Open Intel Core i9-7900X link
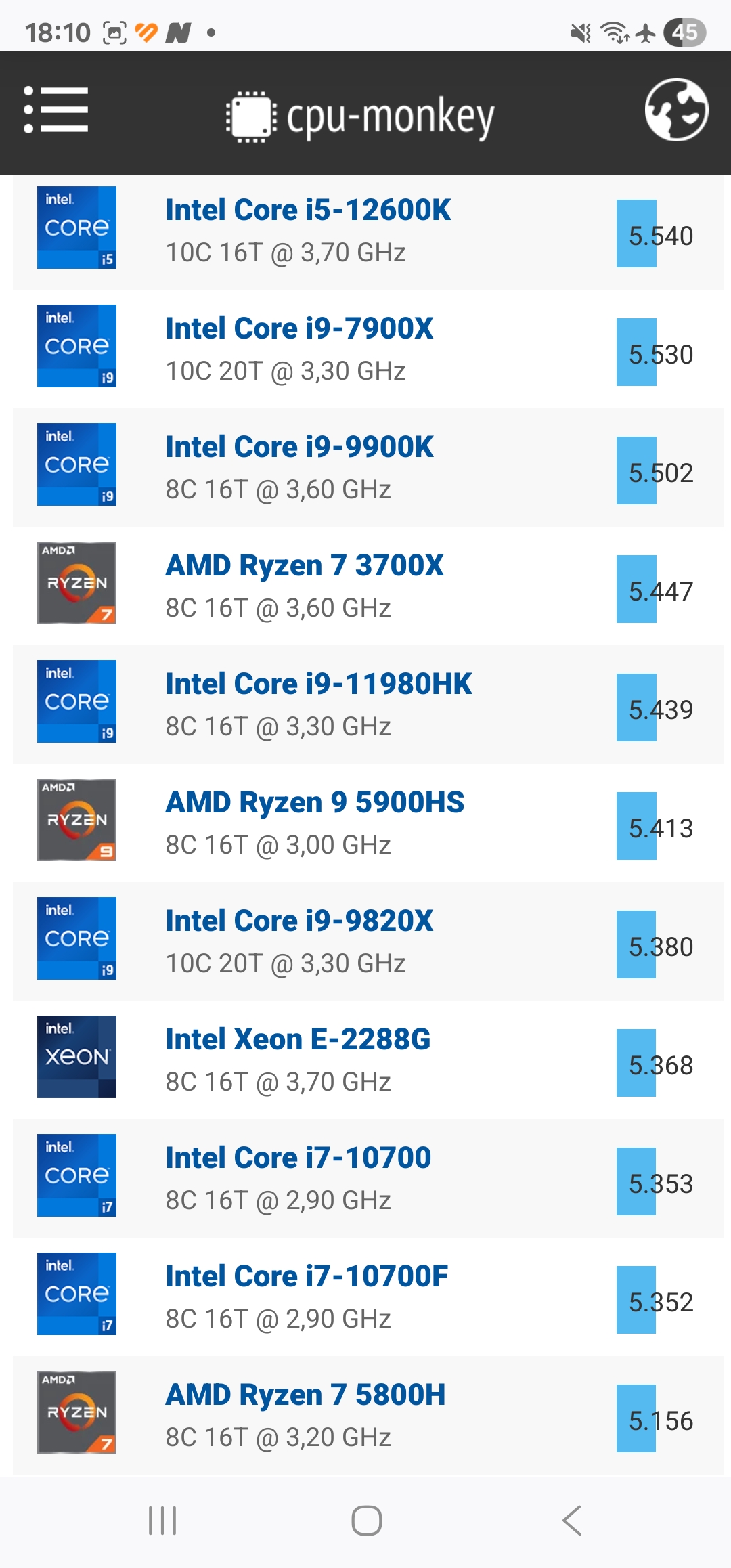 point(299,328)
